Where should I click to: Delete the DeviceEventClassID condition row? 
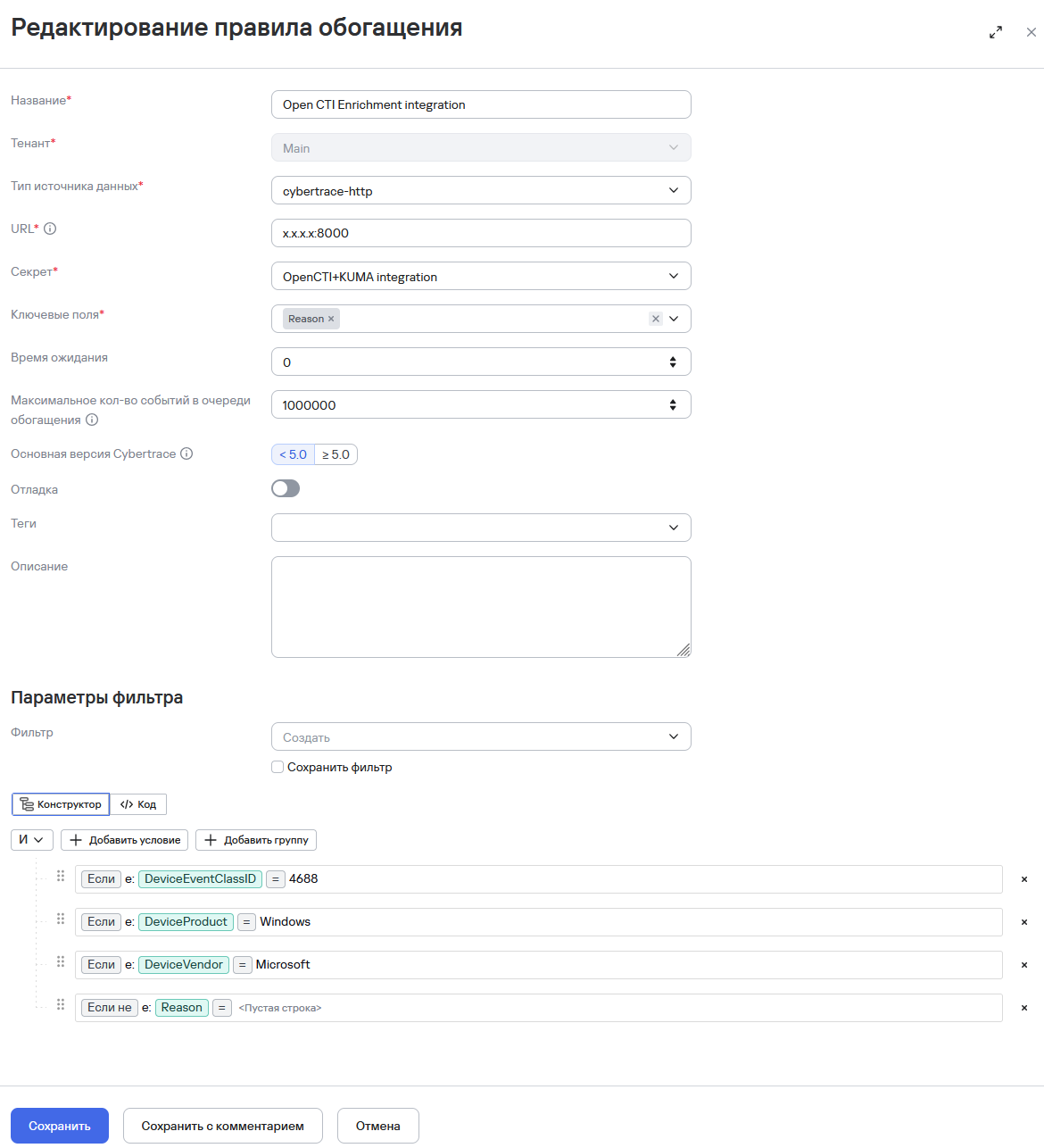[1024, 879]
